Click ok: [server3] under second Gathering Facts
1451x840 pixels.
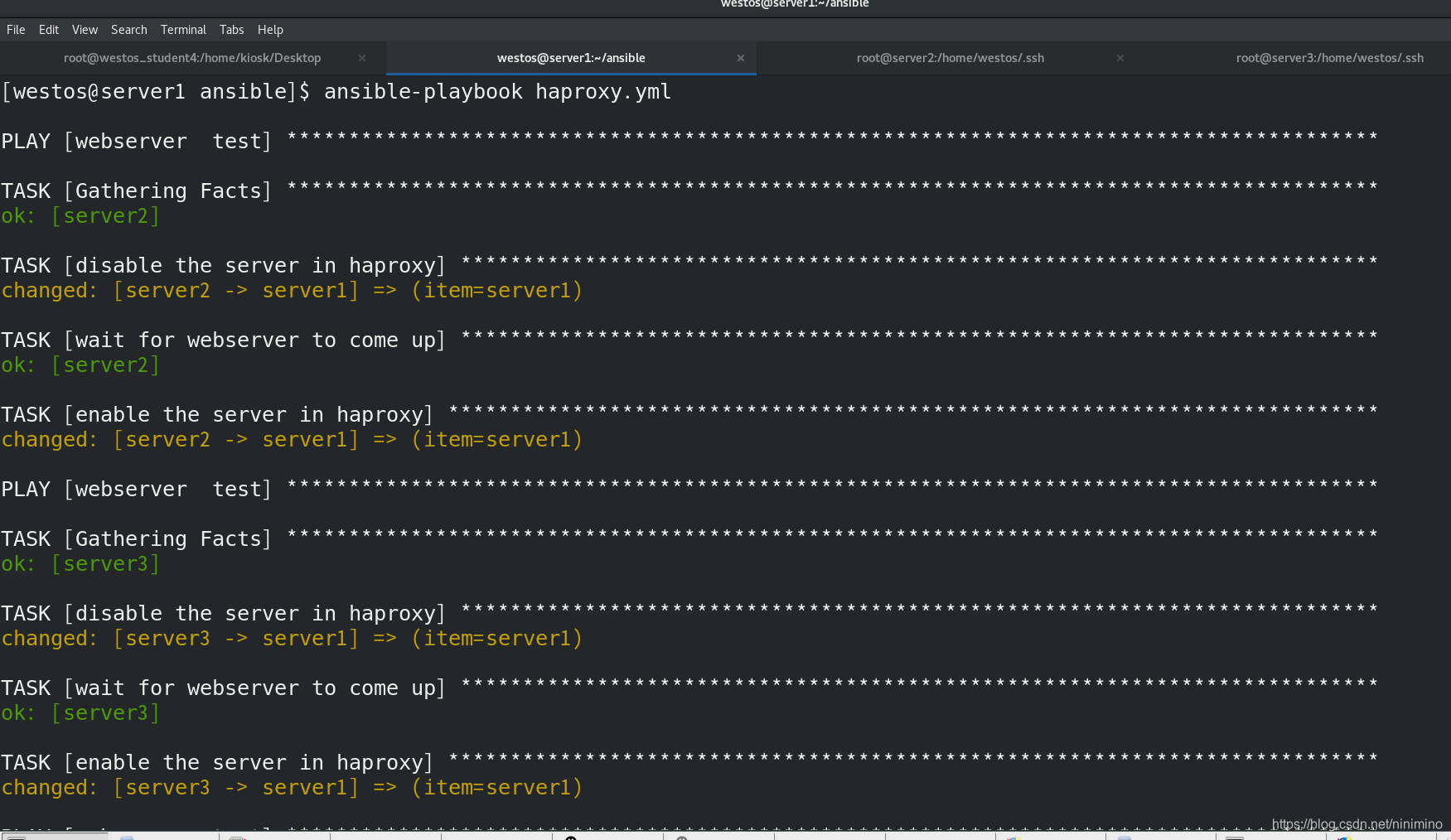tap(80, 564)
